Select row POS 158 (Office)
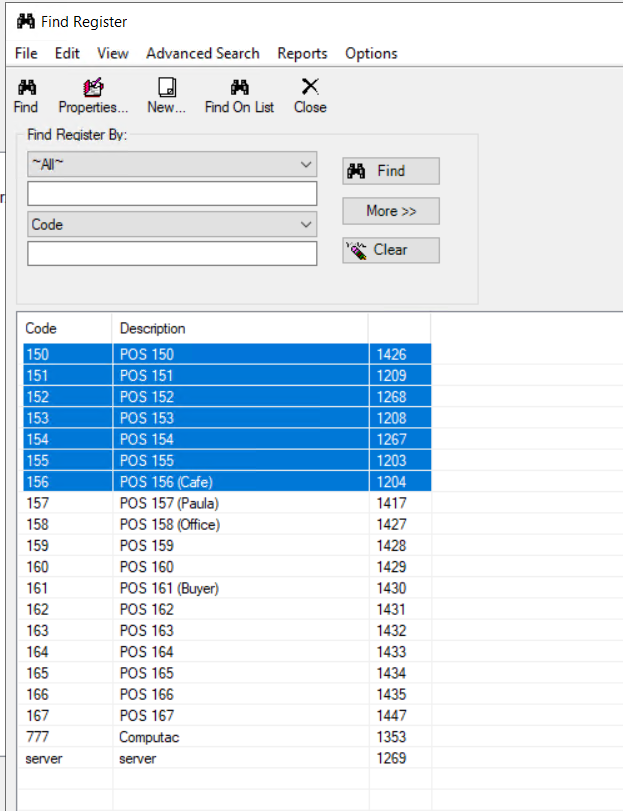 point(227,524)
